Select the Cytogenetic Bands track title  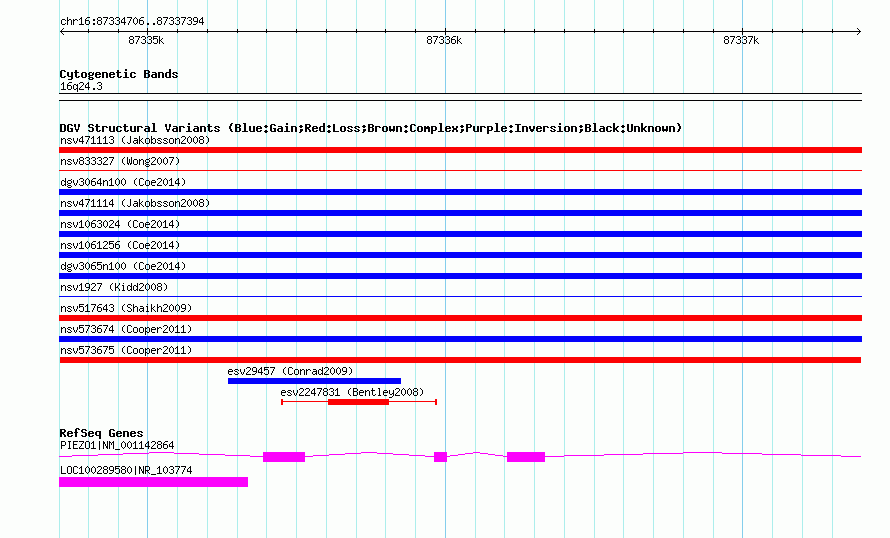click(x=119, y=74)
